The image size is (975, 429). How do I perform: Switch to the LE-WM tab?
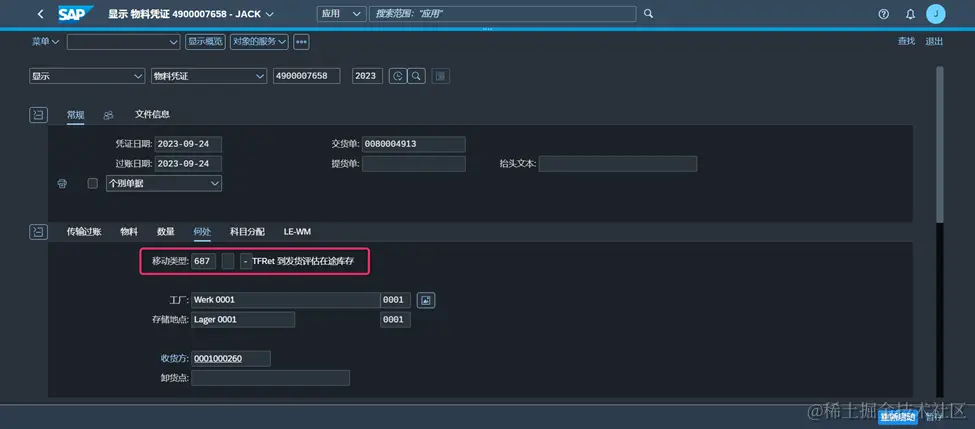pos(297,232)
